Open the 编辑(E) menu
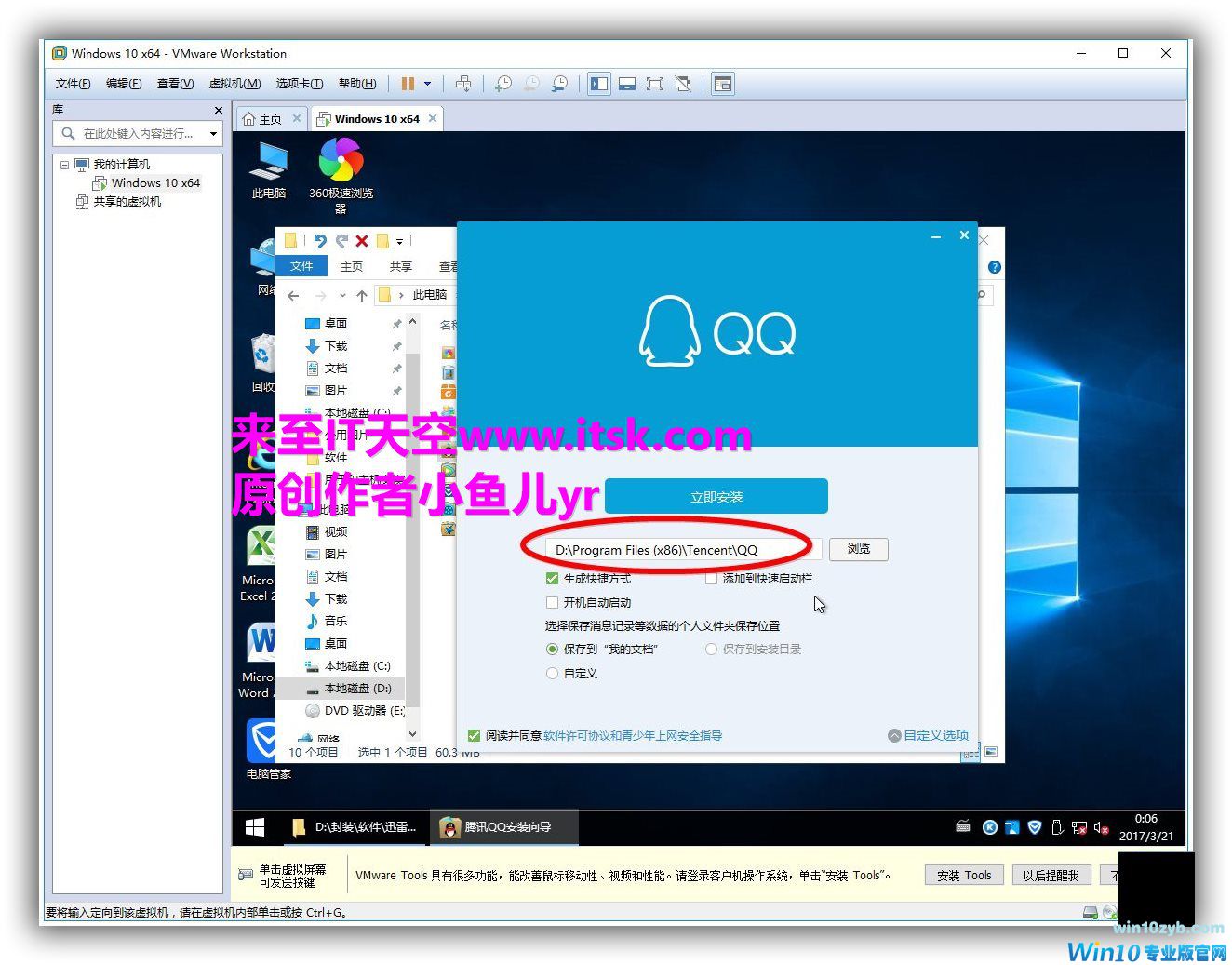The width and height of the screenshot is (1232, 965). (x=124, y=84)
